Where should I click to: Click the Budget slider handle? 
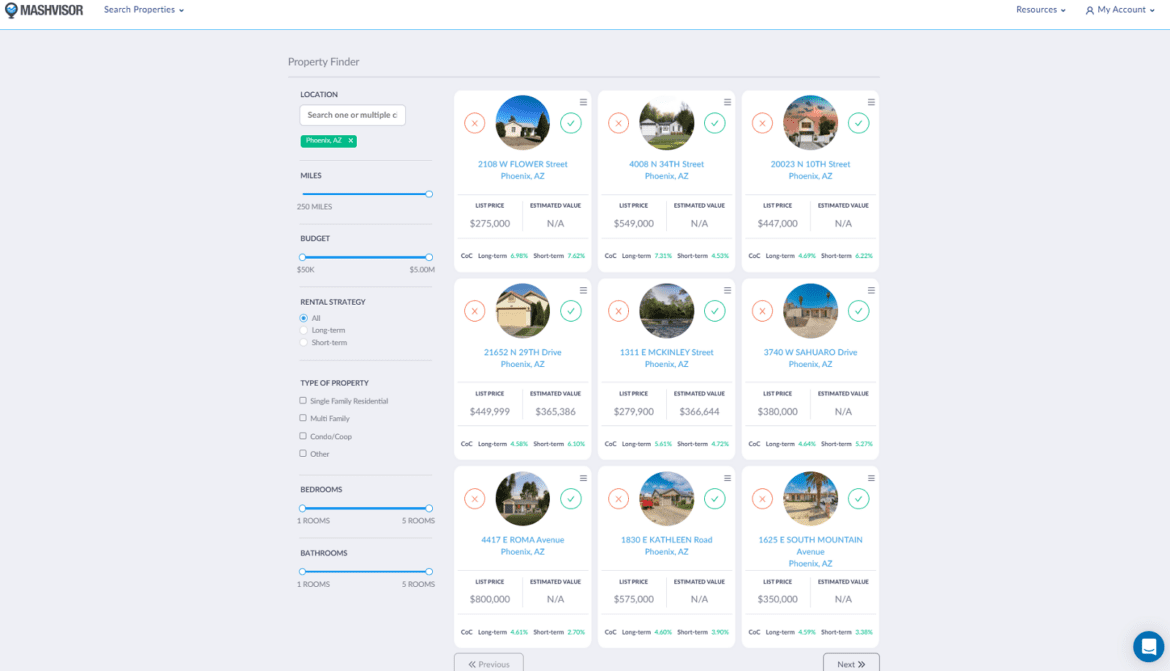pyautogui.click(x=300, y=257)
